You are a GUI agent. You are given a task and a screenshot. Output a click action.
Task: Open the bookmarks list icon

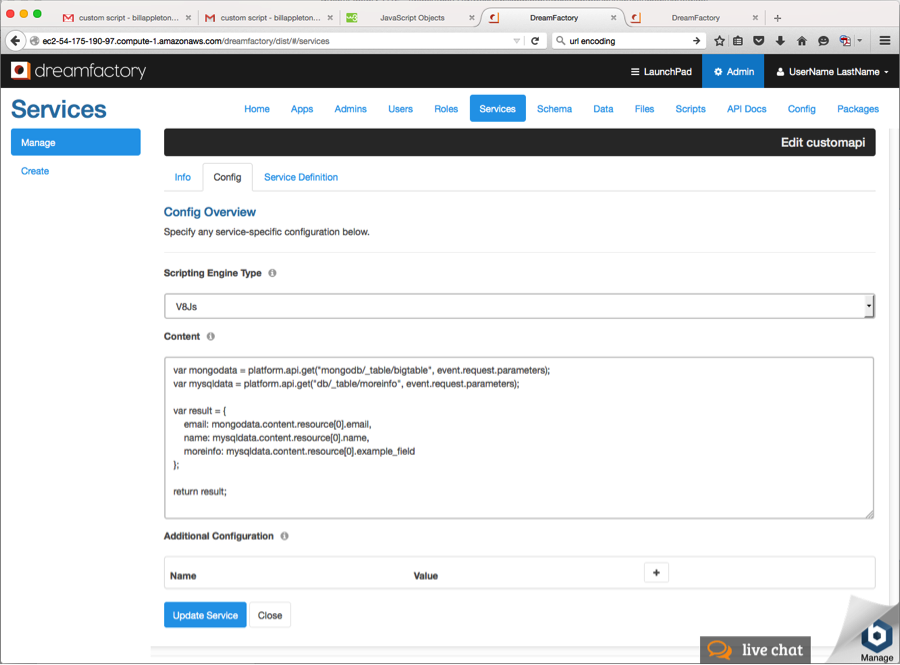(738, 41)
